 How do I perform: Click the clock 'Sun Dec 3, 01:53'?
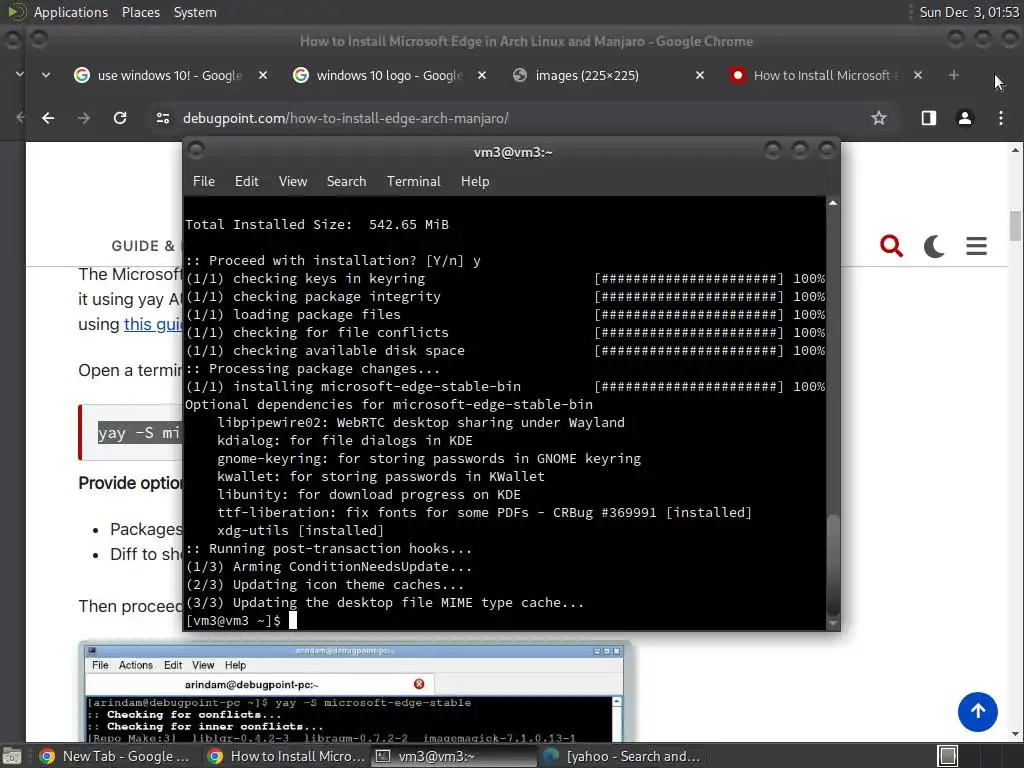coord(969,12)
